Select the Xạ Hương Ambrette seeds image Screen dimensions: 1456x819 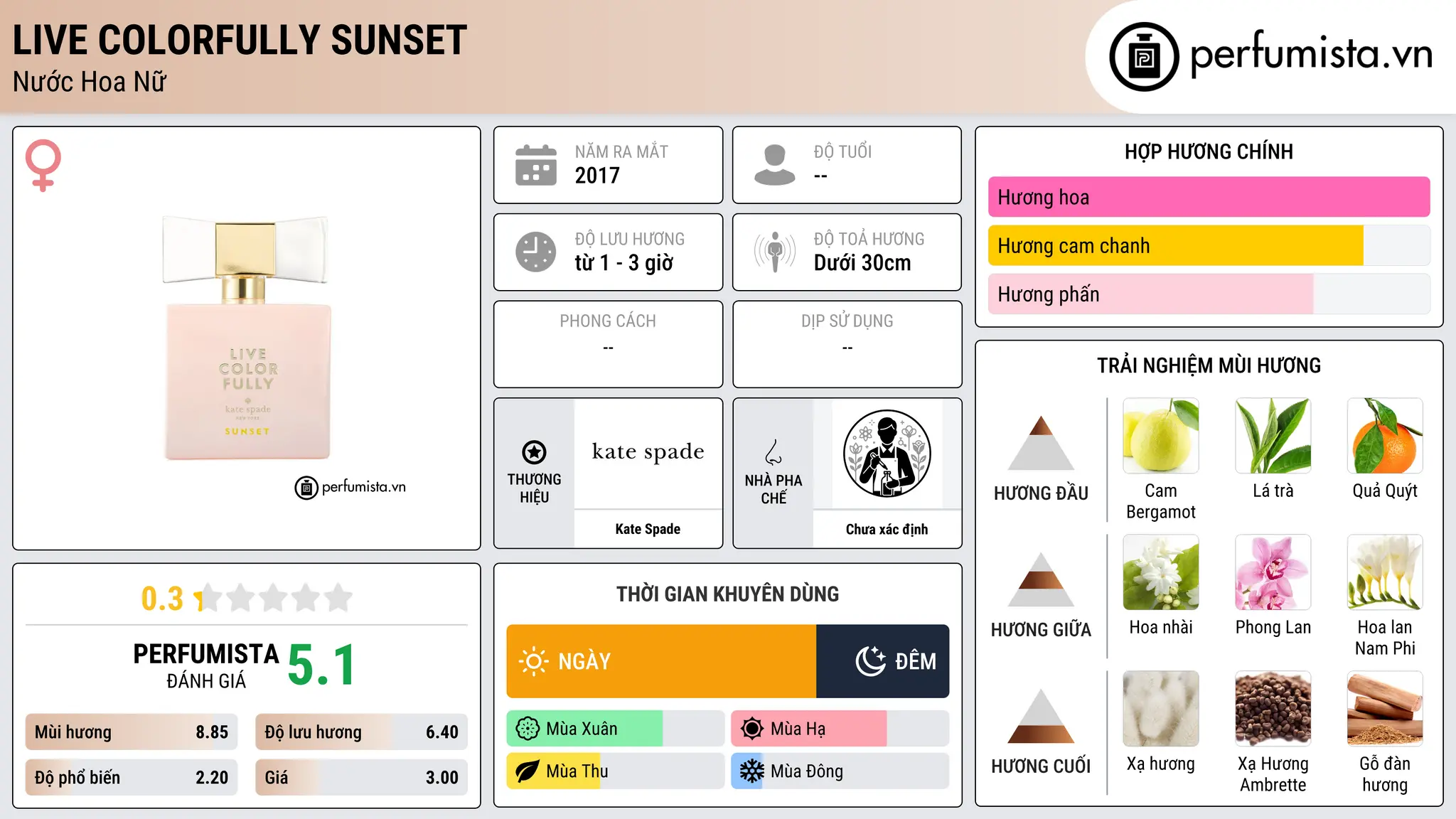pos(1273,709)
